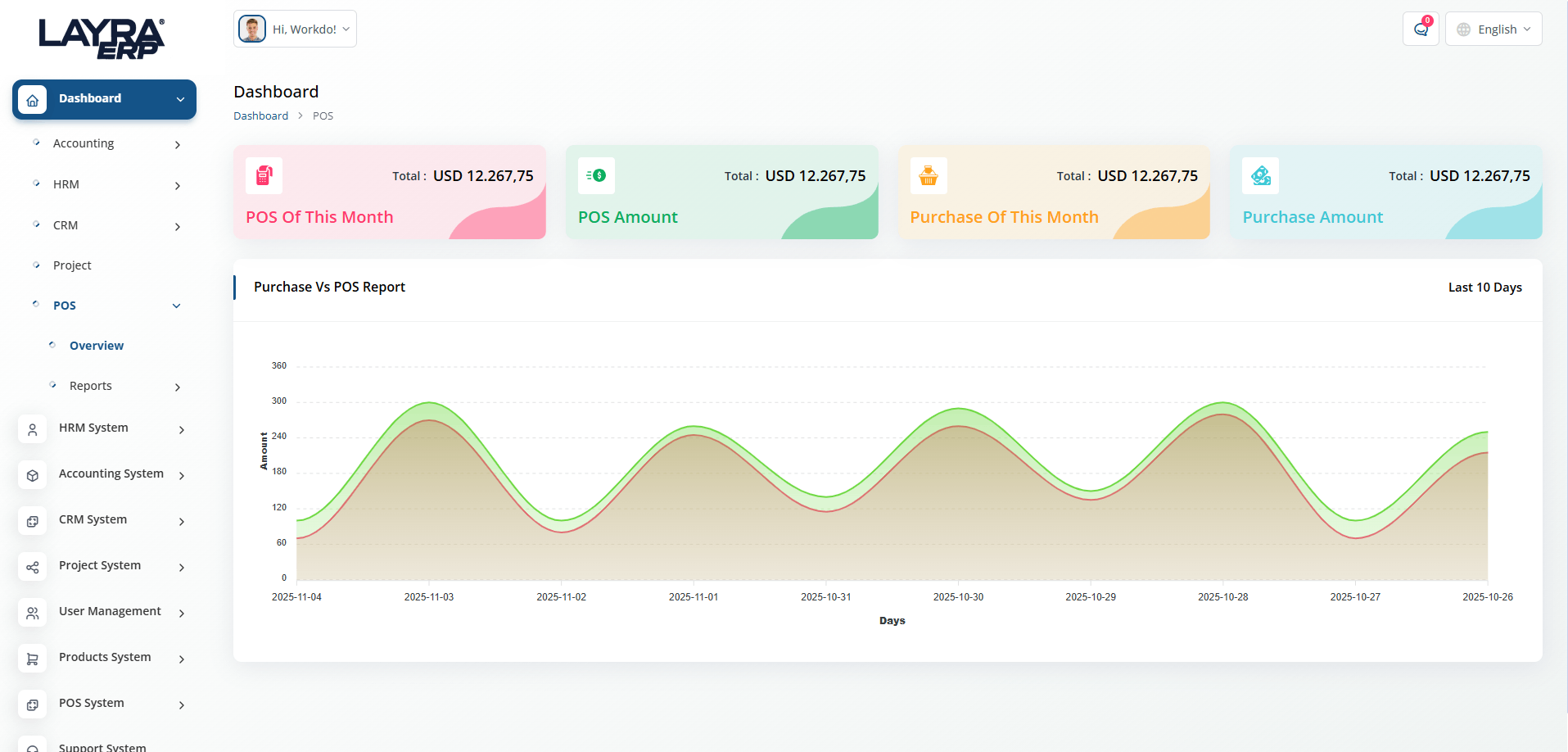The width and height of the screenshot is (1568, 752).
Task: Click the Accounting System box icon
Action: [33, 475]
